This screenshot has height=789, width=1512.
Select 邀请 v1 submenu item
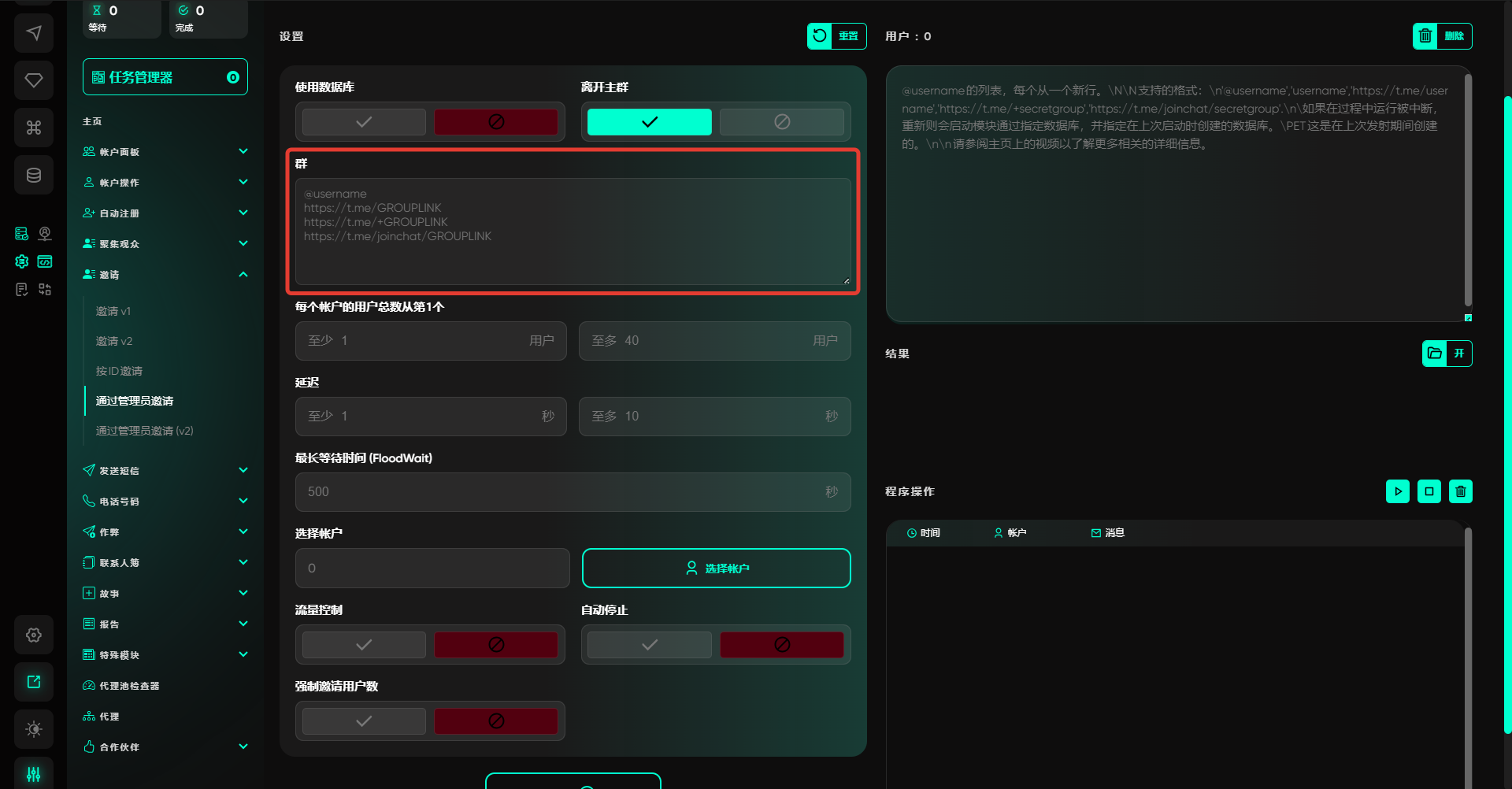tap(113, 311)
